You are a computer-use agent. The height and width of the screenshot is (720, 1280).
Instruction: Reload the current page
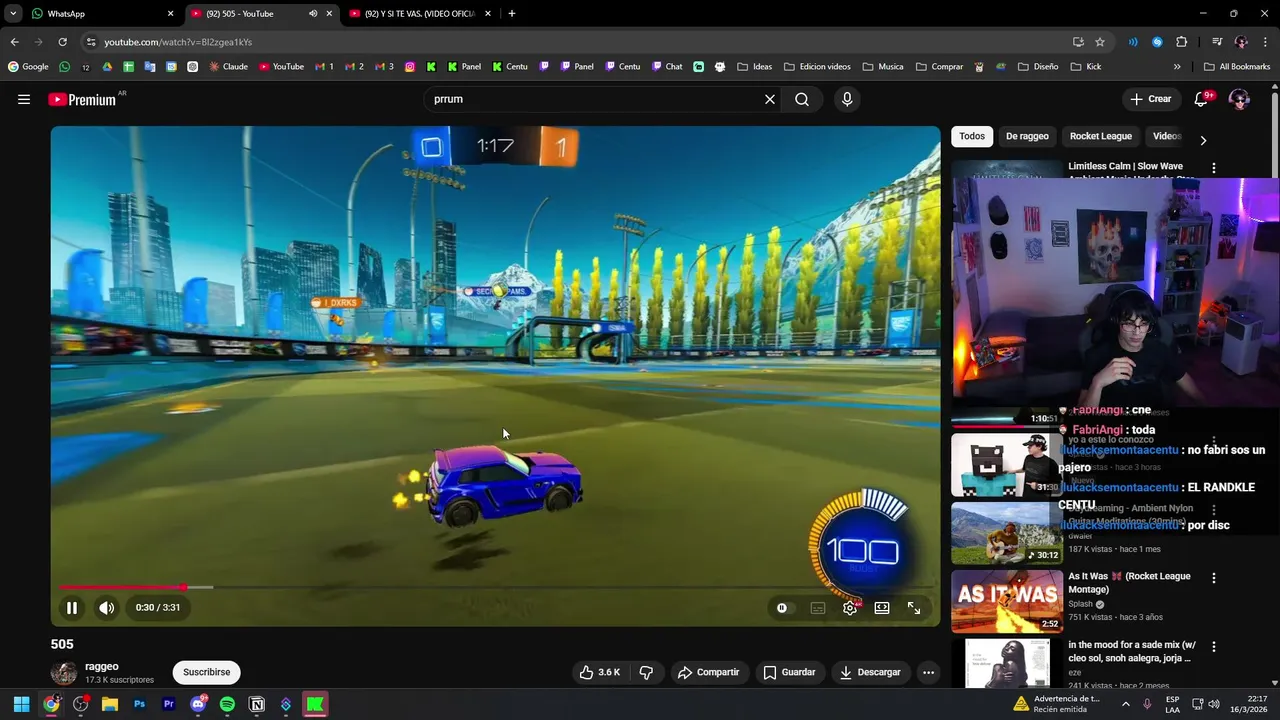coord(62,42)
